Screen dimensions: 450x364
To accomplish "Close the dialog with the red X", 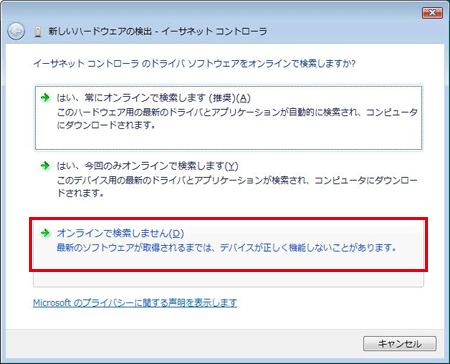I will [x=432, y=13].
